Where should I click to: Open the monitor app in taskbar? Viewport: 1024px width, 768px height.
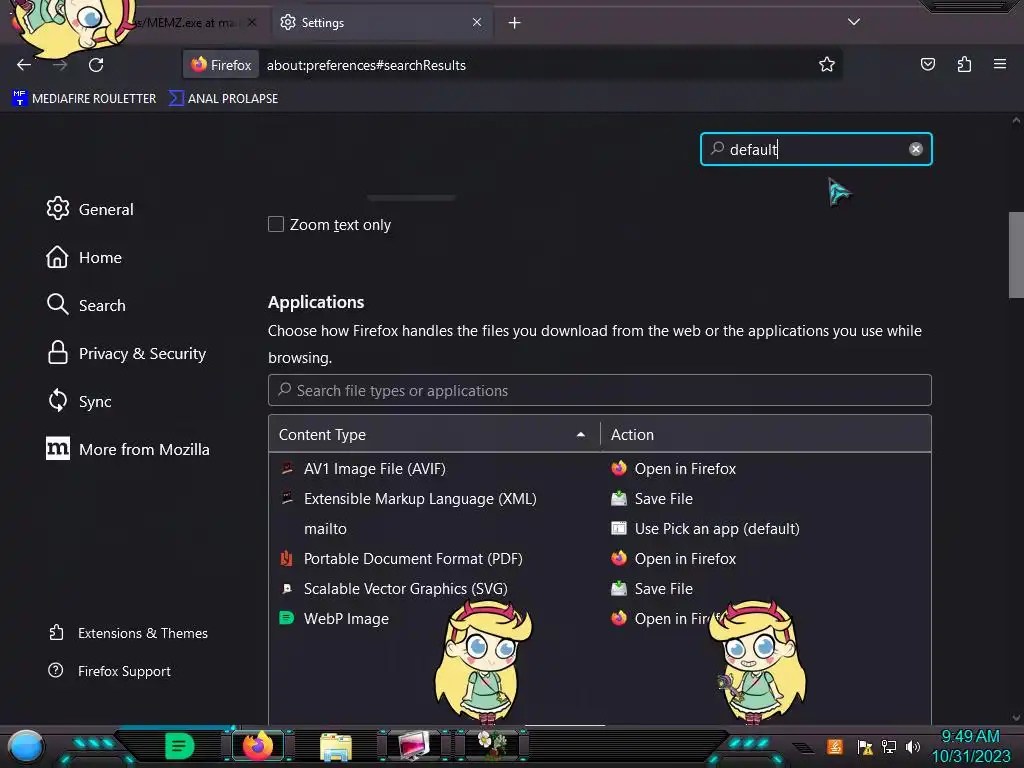[413, 745]
